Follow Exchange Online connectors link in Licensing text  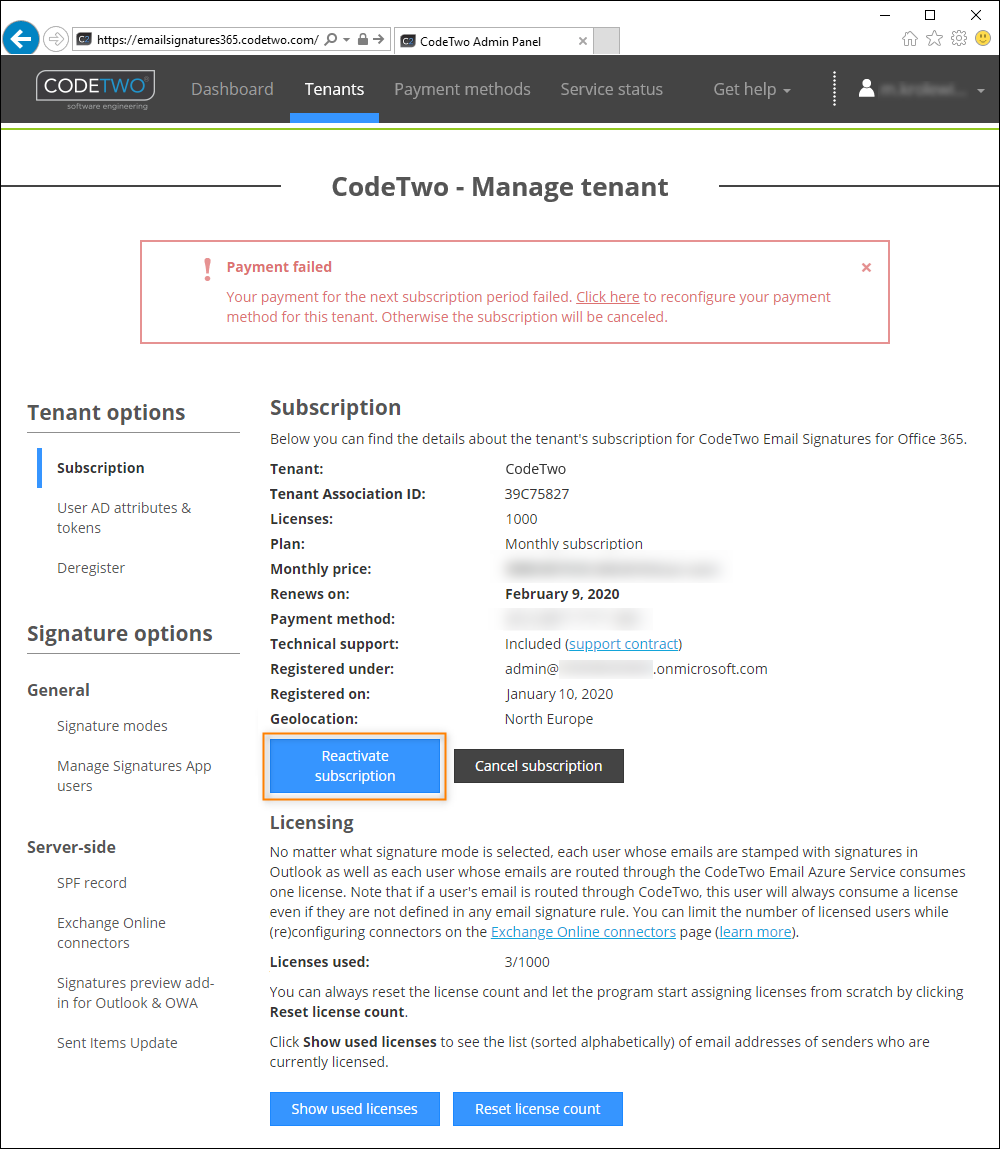[583, 932]
